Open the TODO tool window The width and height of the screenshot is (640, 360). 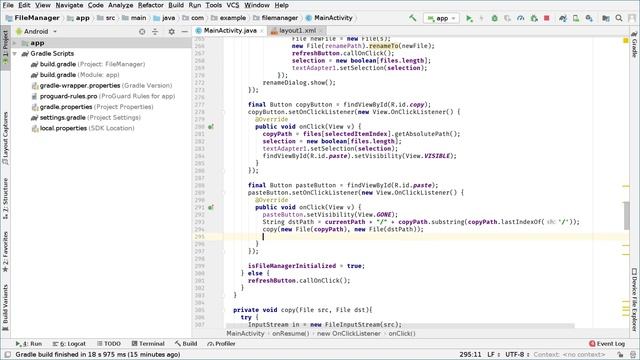(x=109, y=344)
